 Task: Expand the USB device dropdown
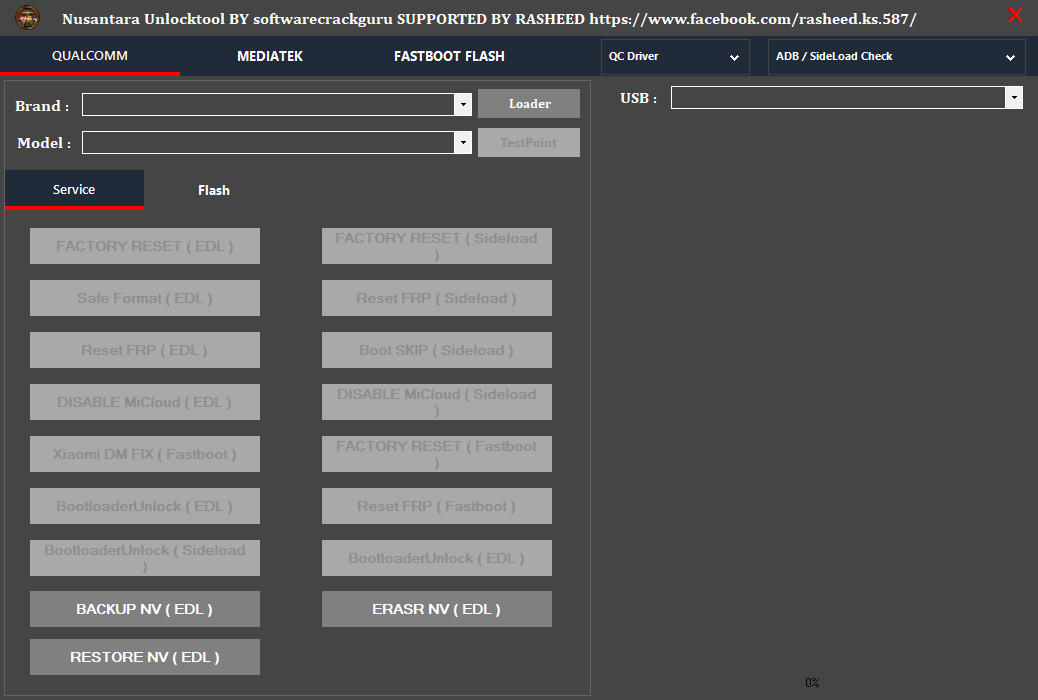coord(1014,97)
